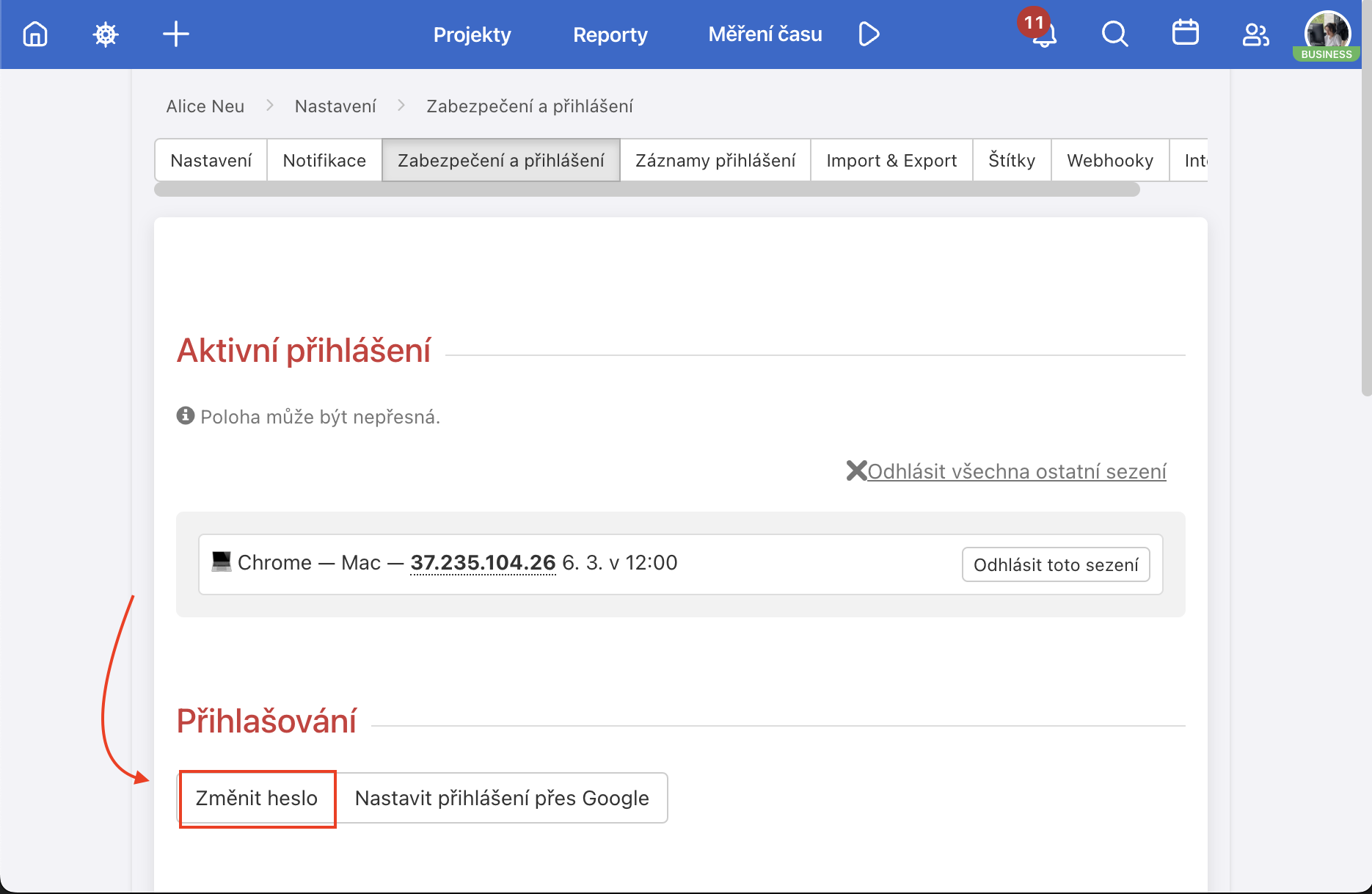Start the time tracking play button

point(869,34)
